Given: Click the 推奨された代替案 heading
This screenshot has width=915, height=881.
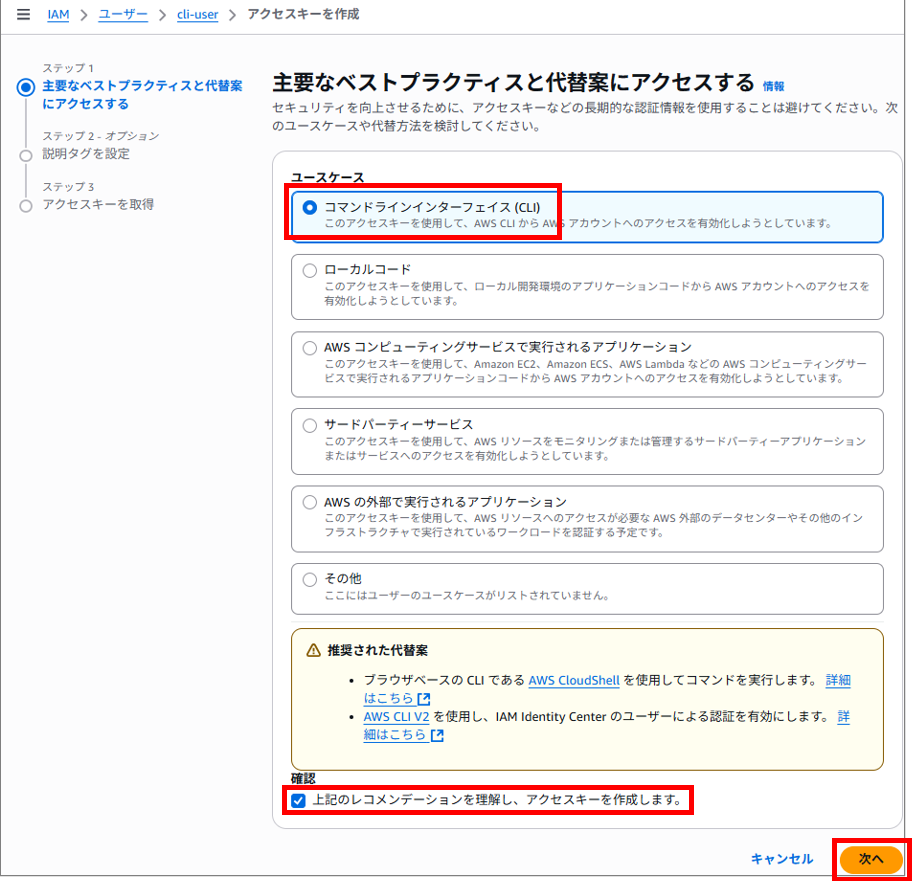Looking at the screenshot, I should click(378, 650).
